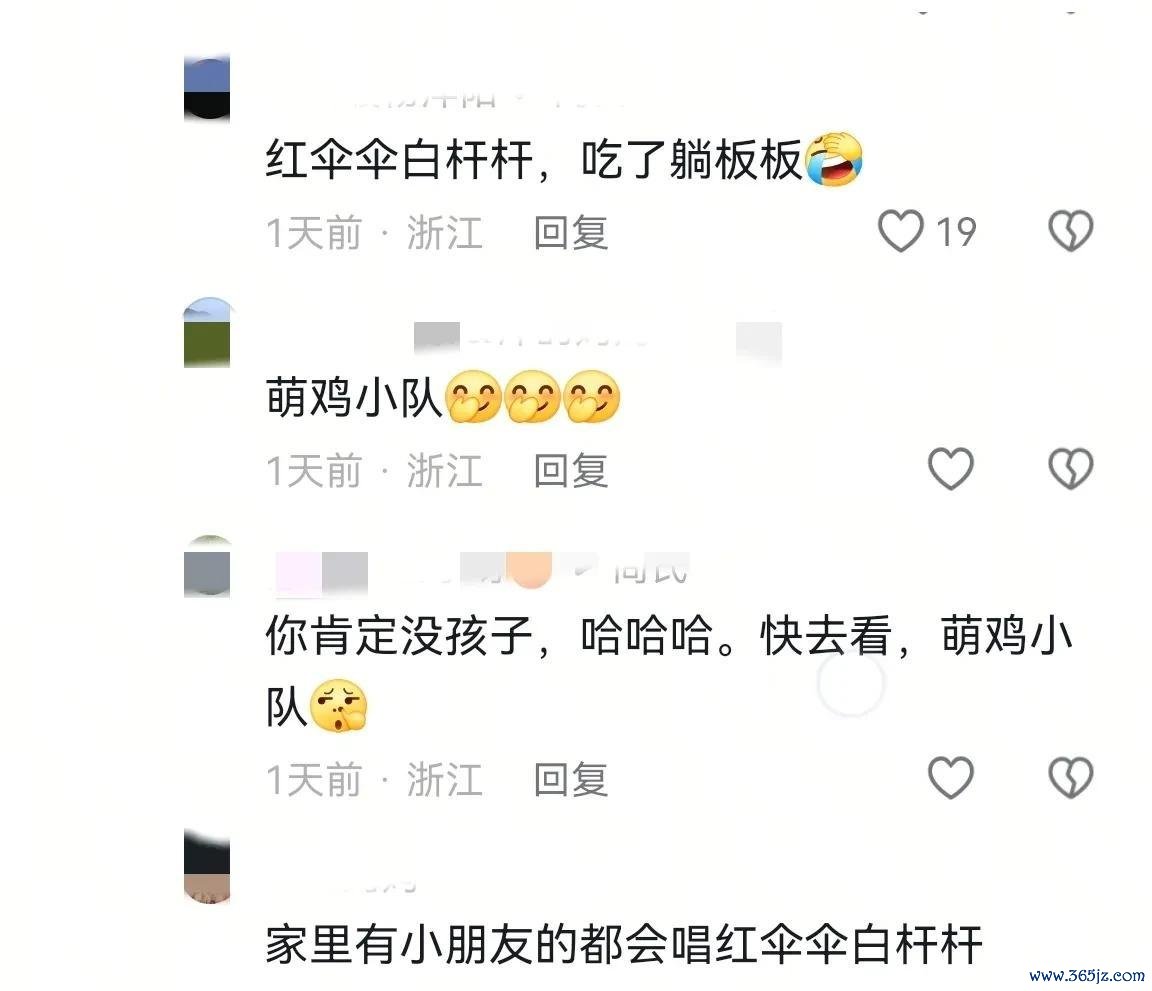Open the www.365jz.com watermark link

[1086, 976]
